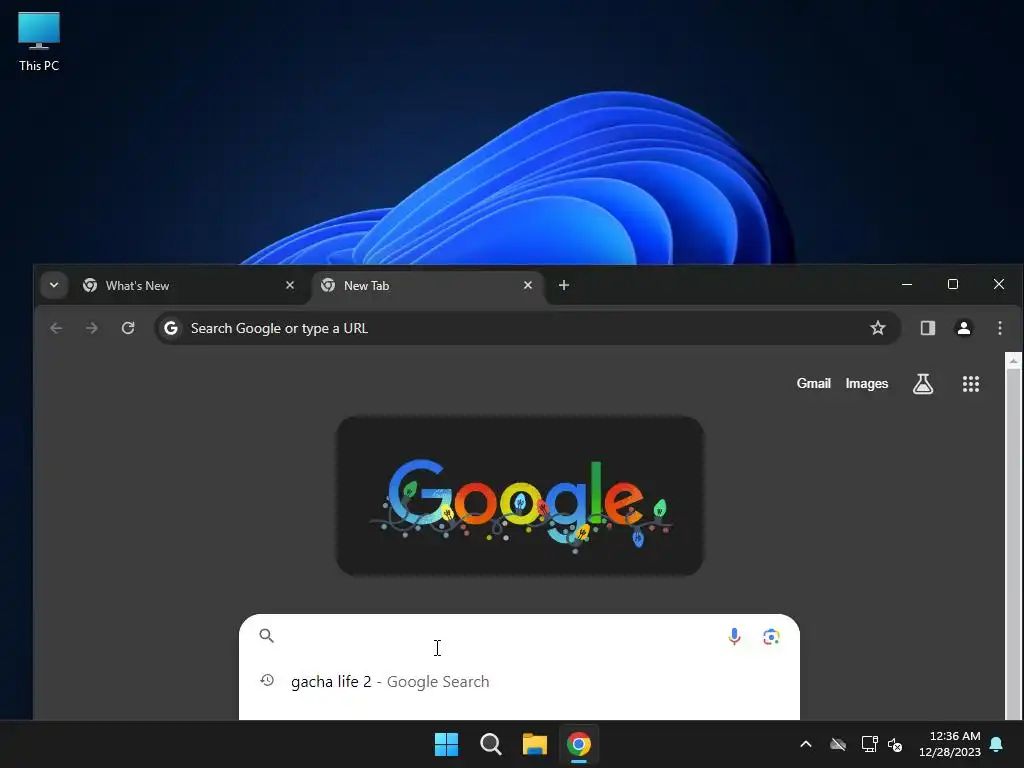
Task: Click the vertical scrollbar thumb
Action: pos(1014,543)
